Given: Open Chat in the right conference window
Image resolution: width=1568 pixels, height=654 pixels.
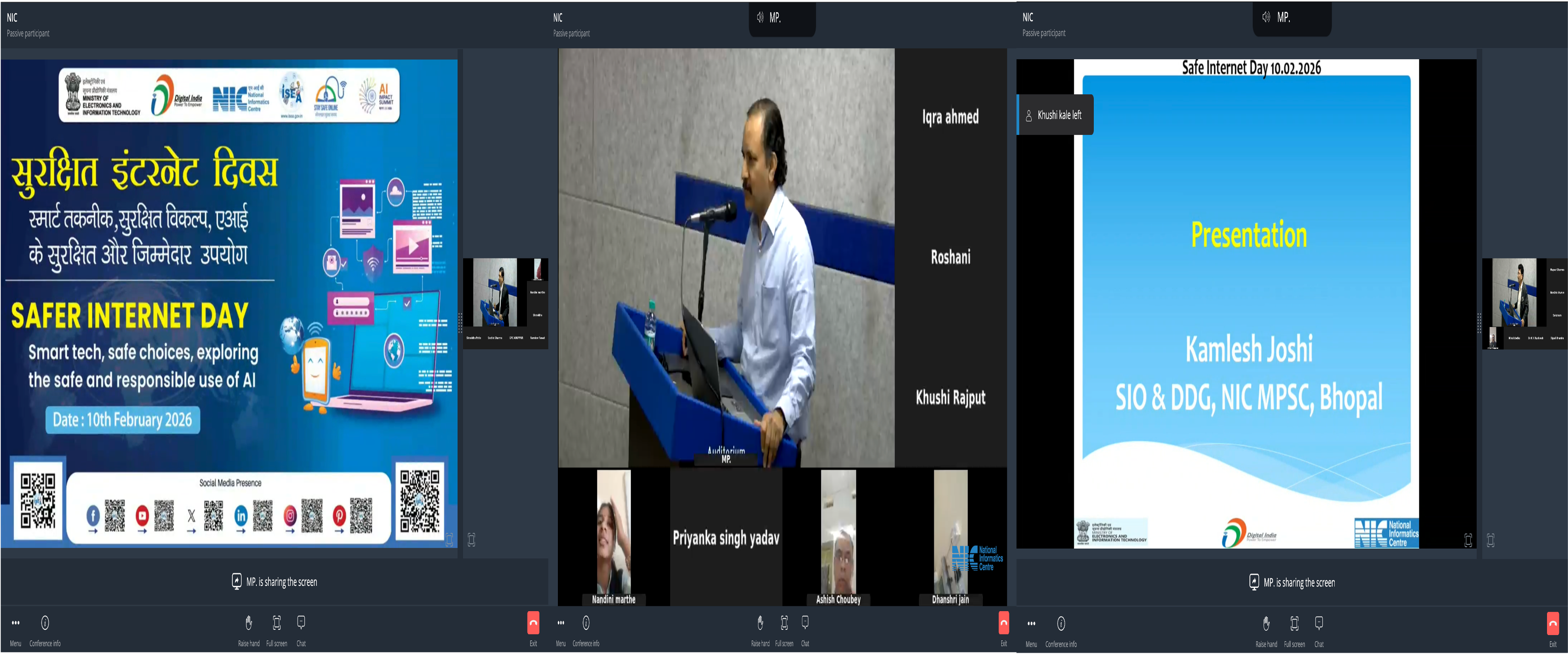Looking at the screenshot, I should pos(1318,624).
